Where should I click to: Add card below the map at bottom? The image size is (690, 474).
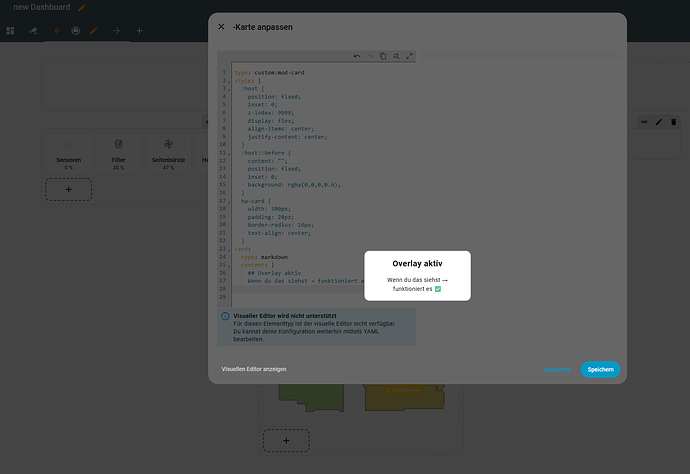[x=286, y=441]
